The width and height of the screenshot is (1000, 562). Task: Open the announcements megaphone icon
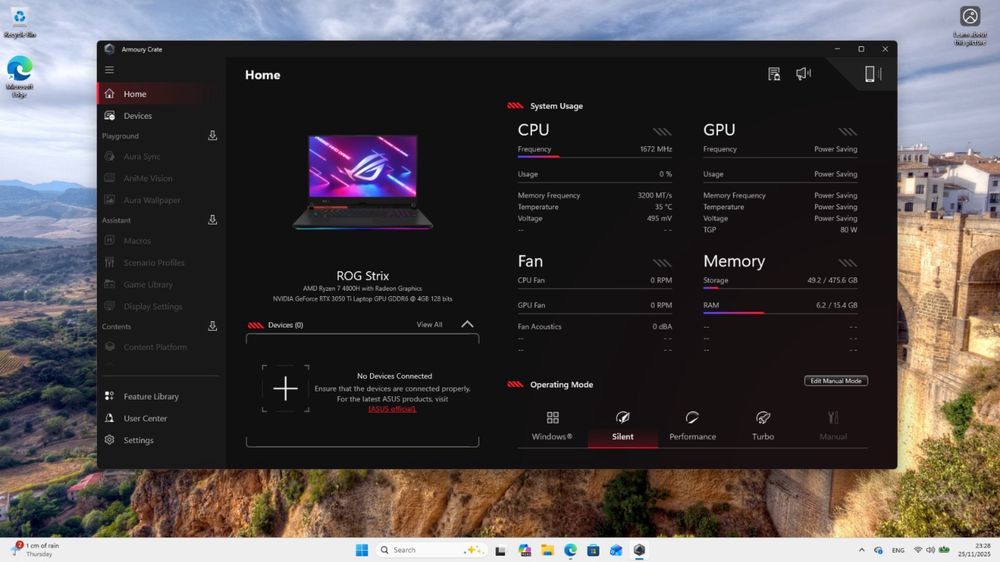[x=804, y=74]
